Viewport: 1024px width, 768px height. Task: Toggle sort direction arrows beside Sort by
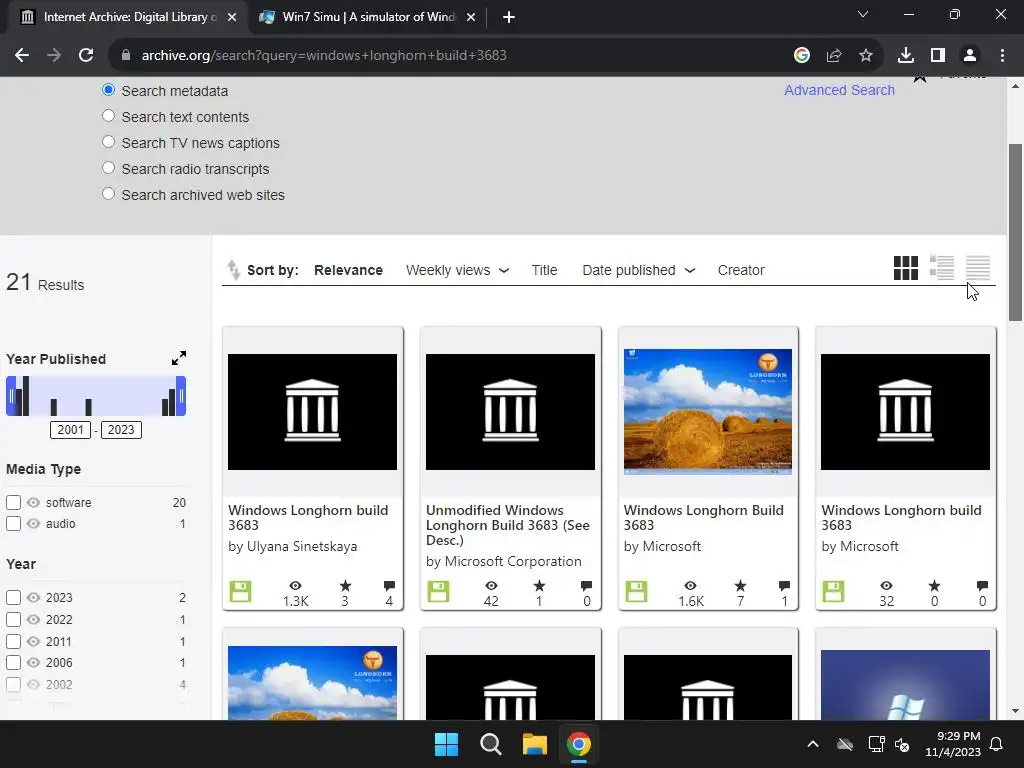tap(233, 270)
